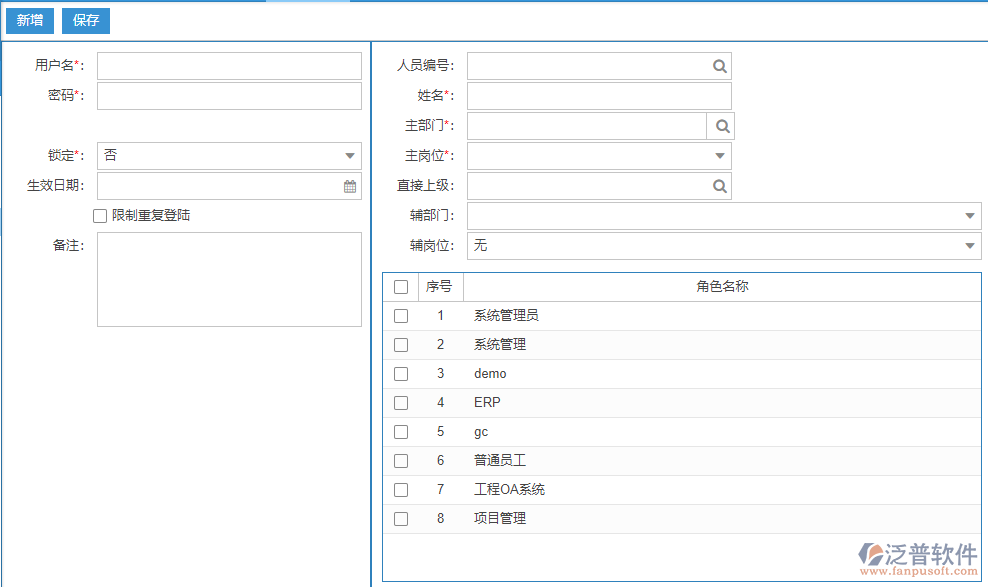Screen dimensions: 988x587
Task: Click the 保存 button
Action: pyautogui.click(x=85, y=20)
